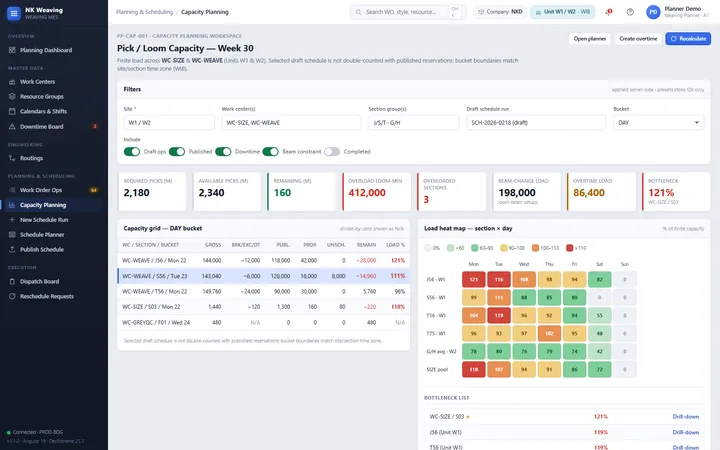Open the Section group(s) selector
Viewport: 720px width, 450px height.
413,123
